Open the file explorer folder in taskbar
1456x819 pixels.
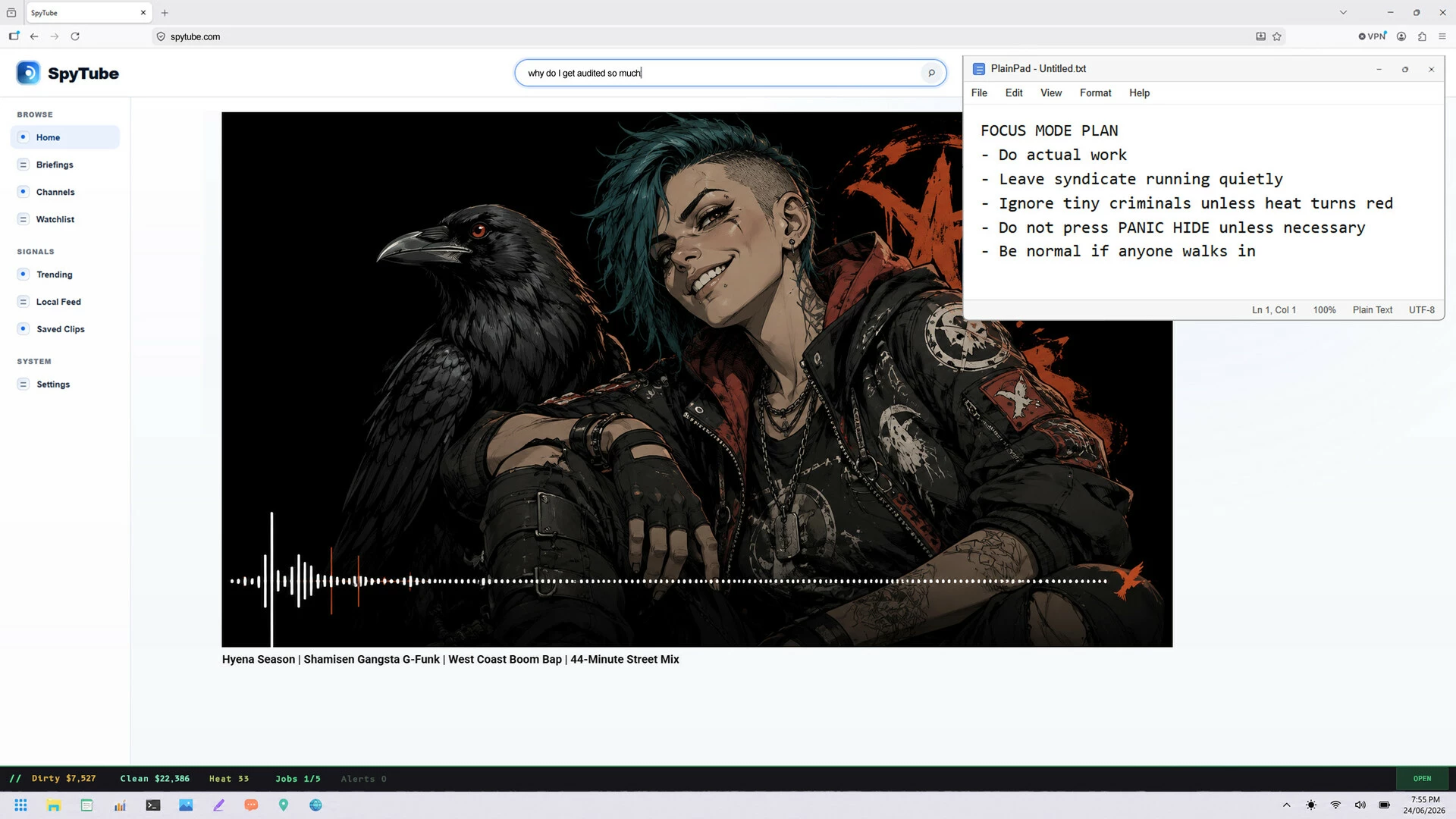54,805
